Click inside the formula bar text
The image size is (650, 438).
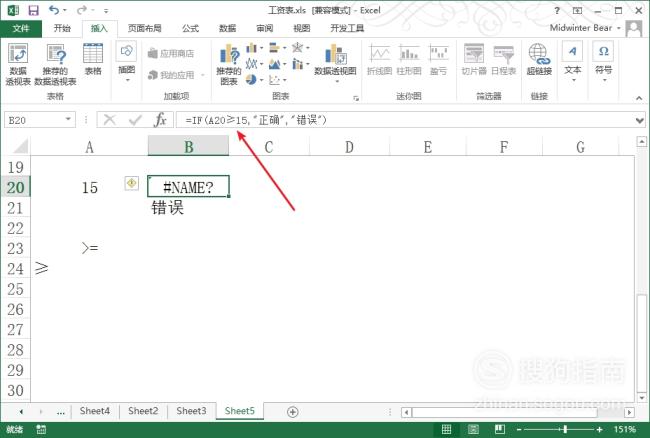(256, 120)
